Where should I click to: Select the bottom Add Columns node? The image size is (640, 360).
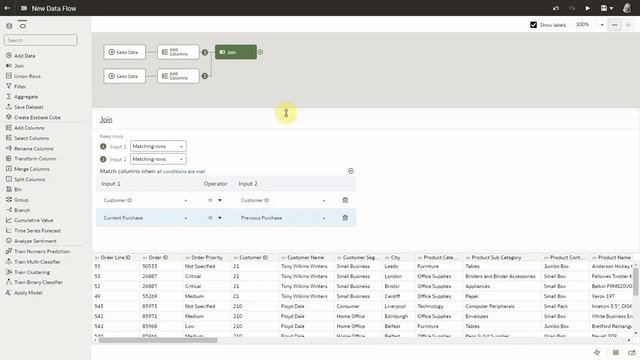click(x=178, y=76)
